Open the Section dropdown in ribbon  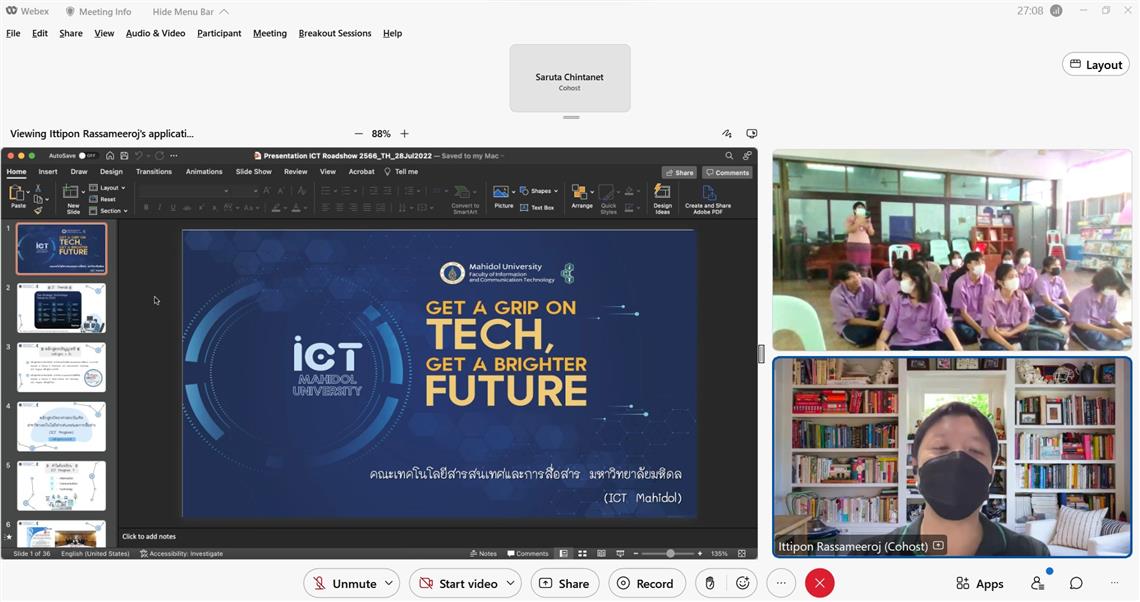(108, 211)
